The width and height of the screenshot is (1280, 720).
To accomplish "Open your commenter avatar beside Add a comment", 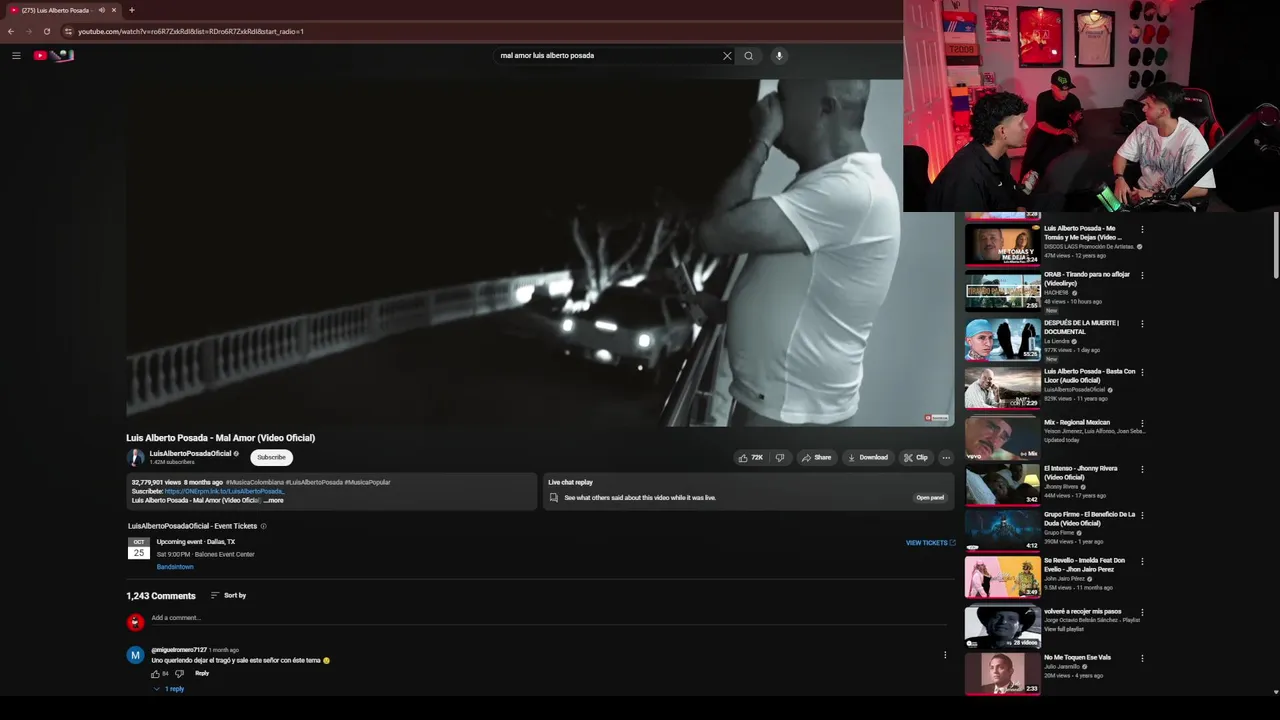I will coord(136,622).
